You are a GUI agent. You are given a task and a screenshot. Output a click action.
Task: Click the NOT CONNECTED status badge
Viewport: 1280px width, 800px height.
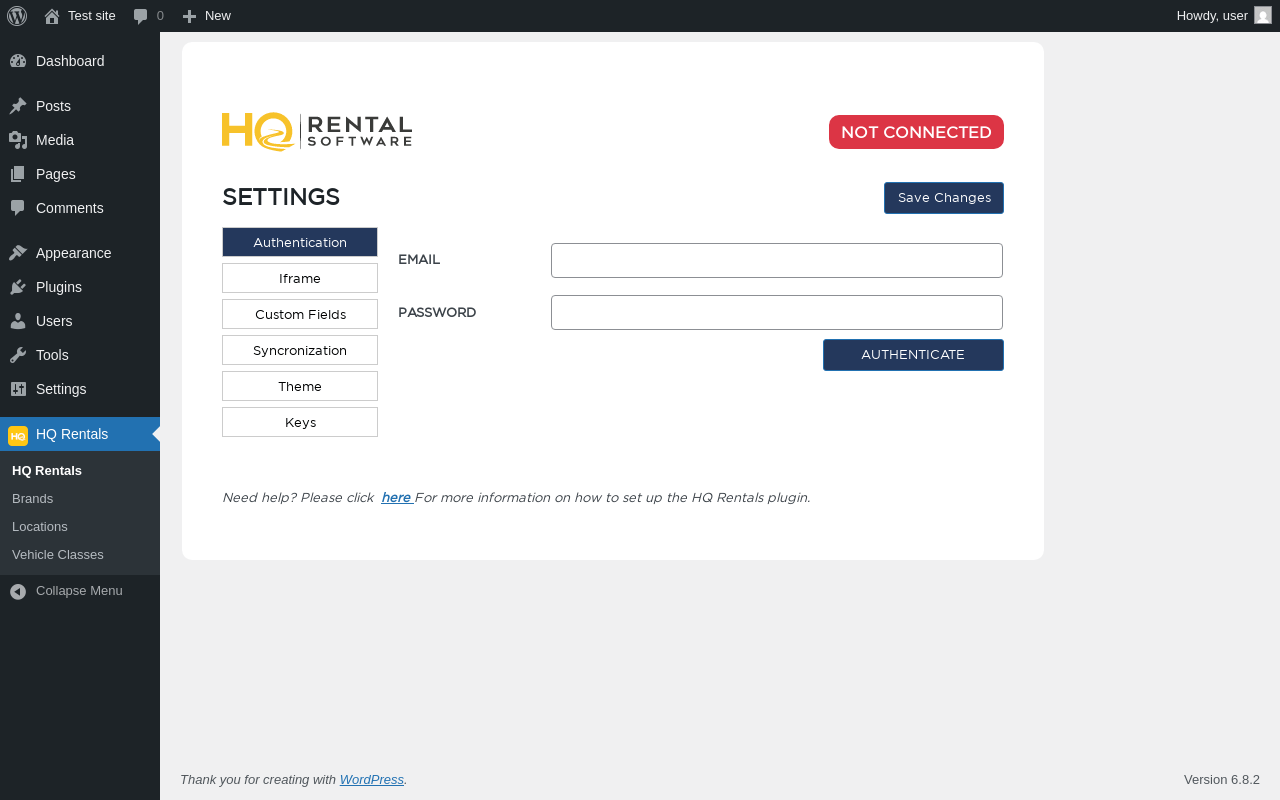[x=916, y=132]
